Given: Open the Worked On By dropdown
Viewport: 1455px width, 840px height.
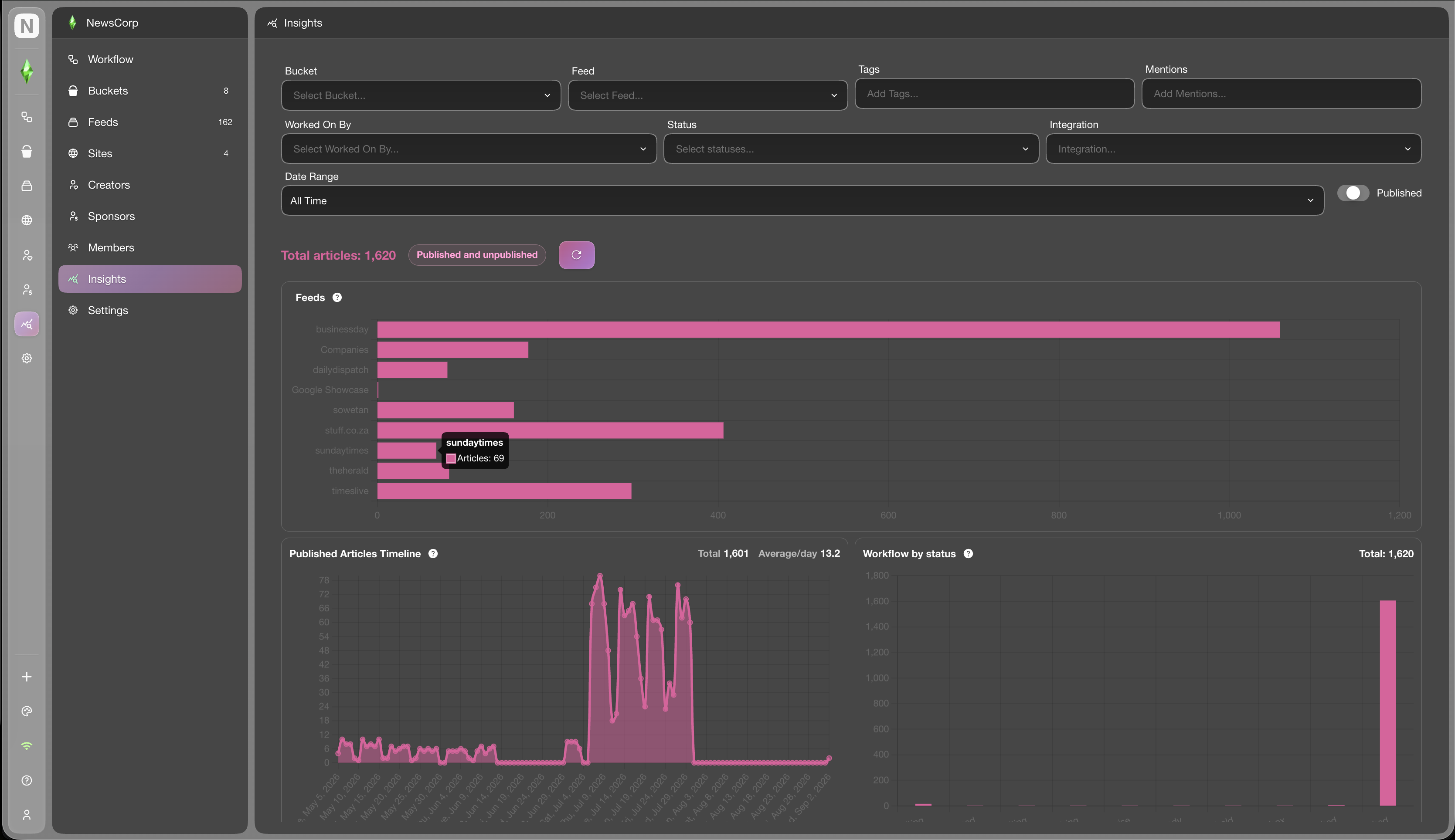Looking at the screenshot, I should coord(469,149).
